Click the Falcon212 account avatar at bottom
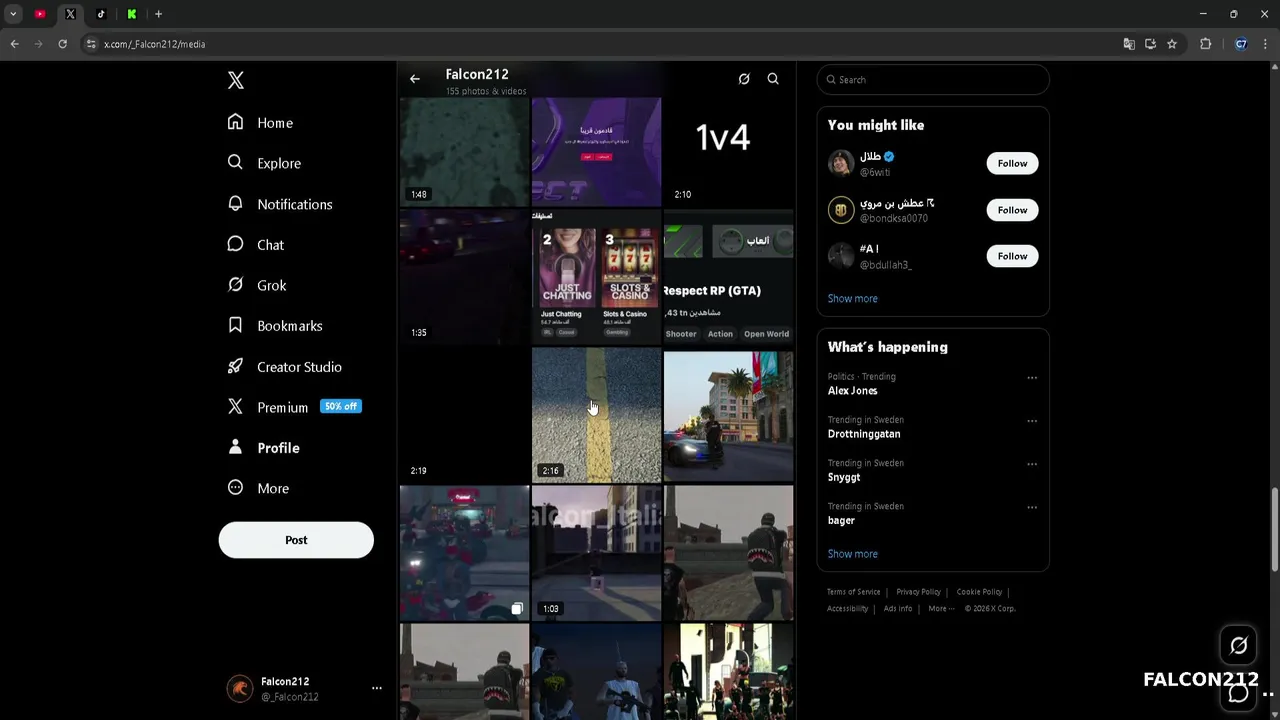This screenshot has height=720, width=1280. tap(240, 689)
